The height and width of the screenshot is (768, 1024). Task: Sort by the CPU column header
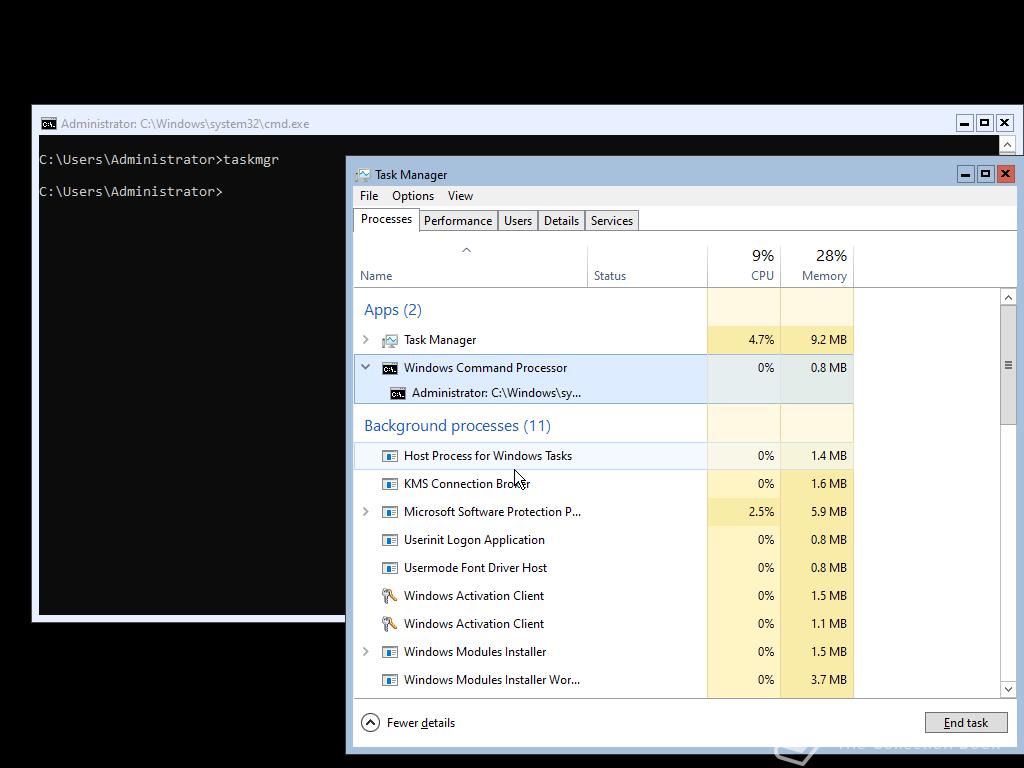pos(744,266)
